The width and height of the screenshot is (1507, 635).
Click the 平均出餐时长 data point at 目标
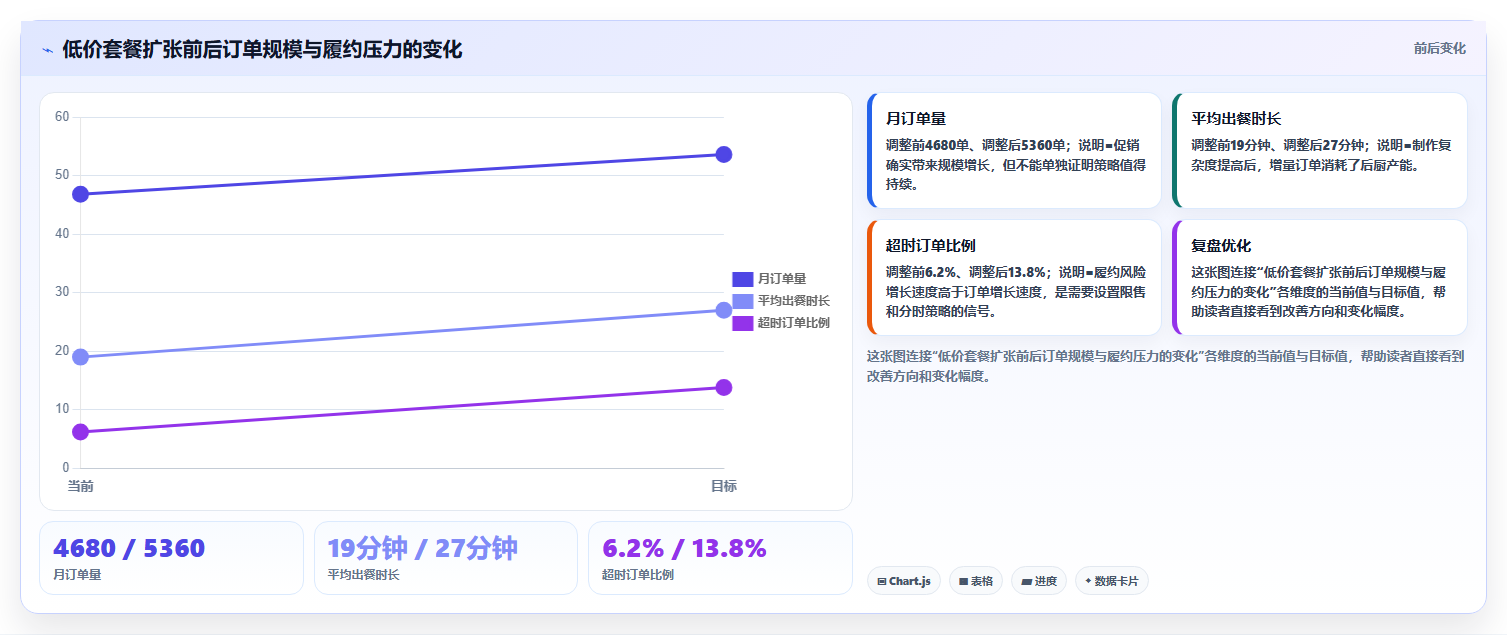click(x=724, y=310)
